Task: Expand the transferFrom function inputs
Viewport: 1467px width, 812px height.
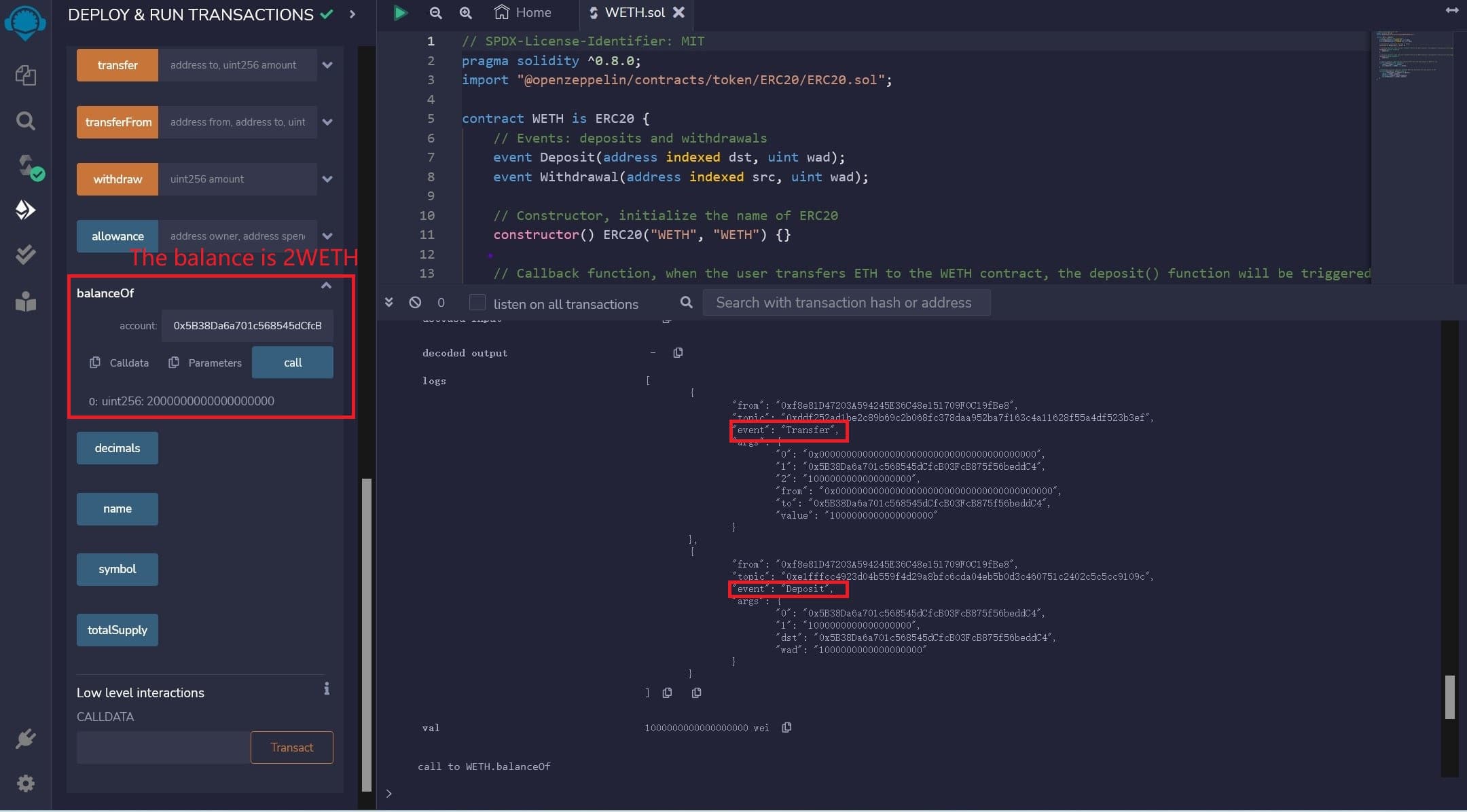Action: [x=327, y=122]
